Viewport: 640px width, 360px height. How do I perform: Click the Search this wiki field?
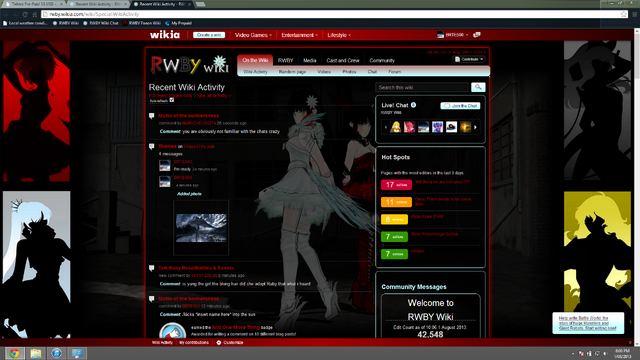[x=422, y=87]
